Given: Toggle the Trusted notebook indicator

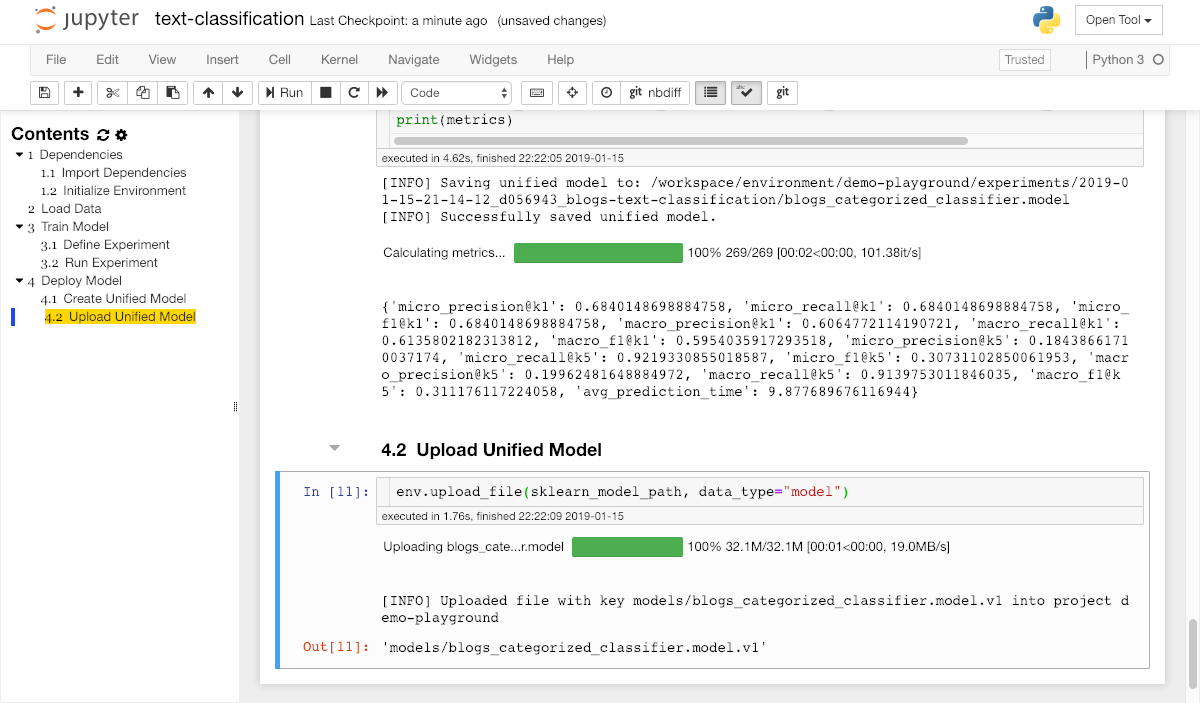Looking at the screenshot, I should [x=1024, y=60].
